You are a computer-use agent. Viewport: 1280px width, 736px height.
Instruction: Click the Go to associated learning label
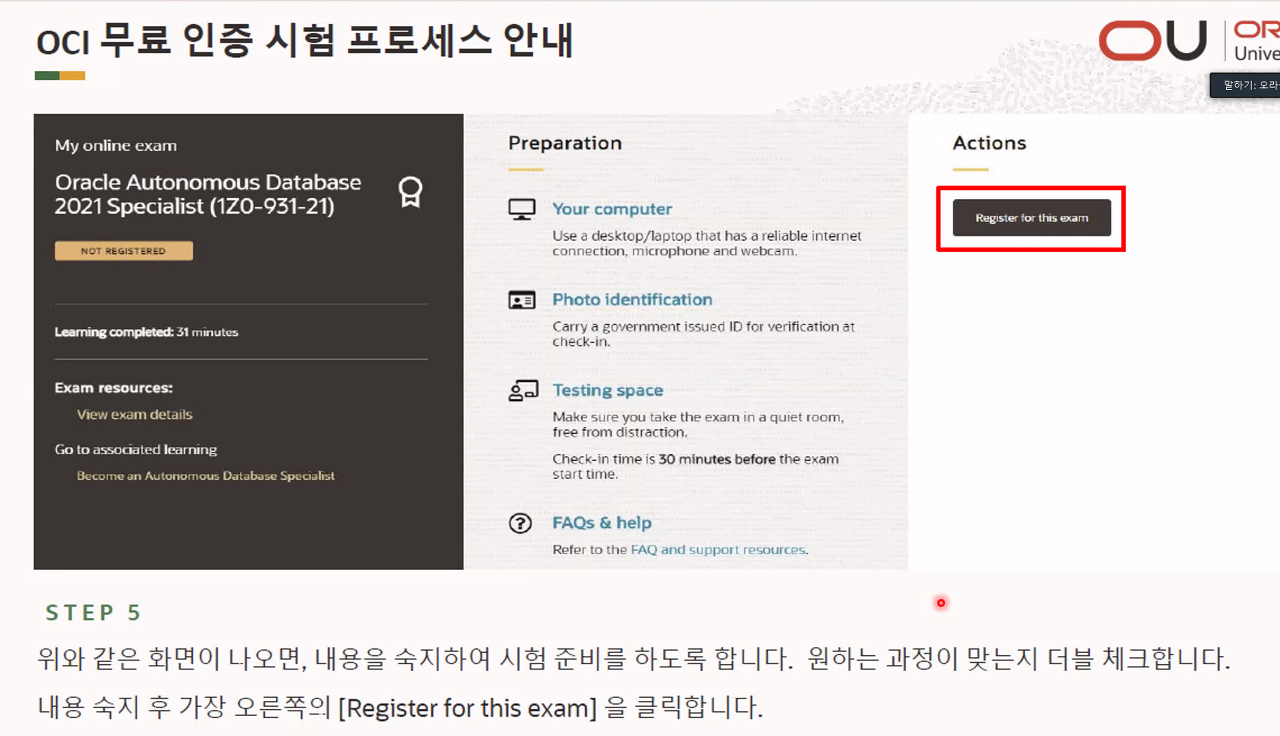(x=136, y=450)
